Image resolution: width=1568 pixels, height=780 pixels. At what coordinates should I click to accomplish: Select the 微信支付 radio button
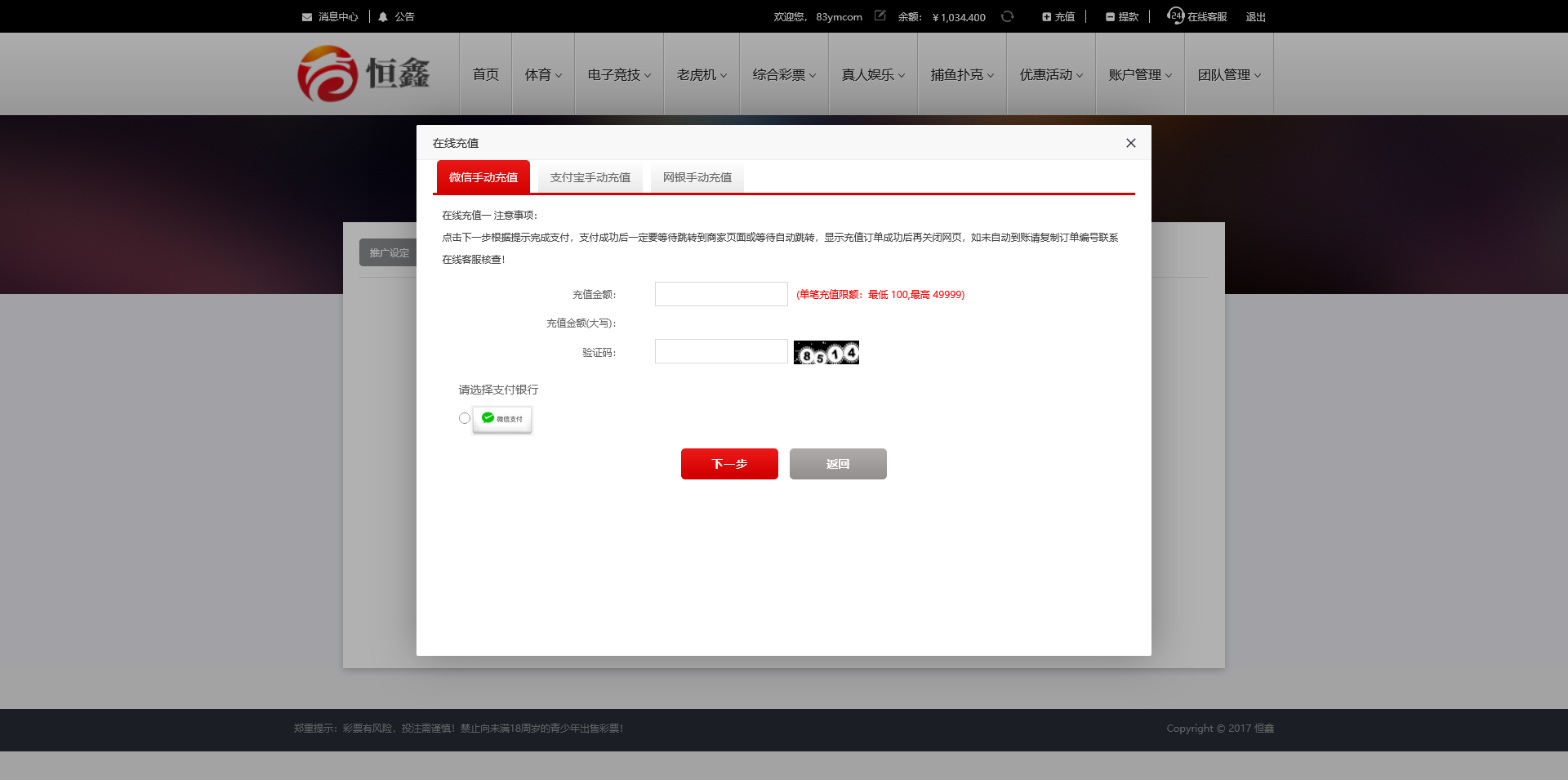coord(465,418)
